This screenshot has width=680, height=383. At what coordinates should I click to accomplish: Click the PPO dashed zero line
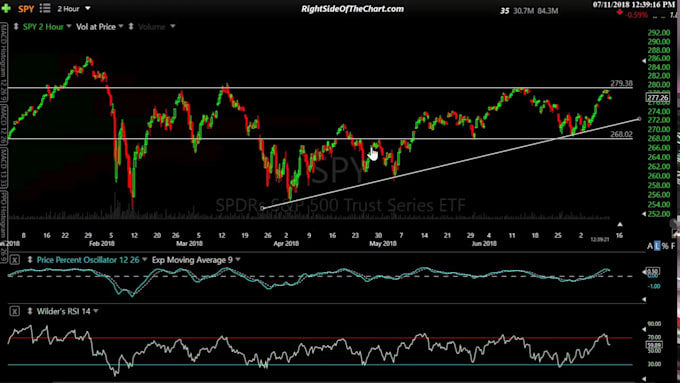(320, 276)
